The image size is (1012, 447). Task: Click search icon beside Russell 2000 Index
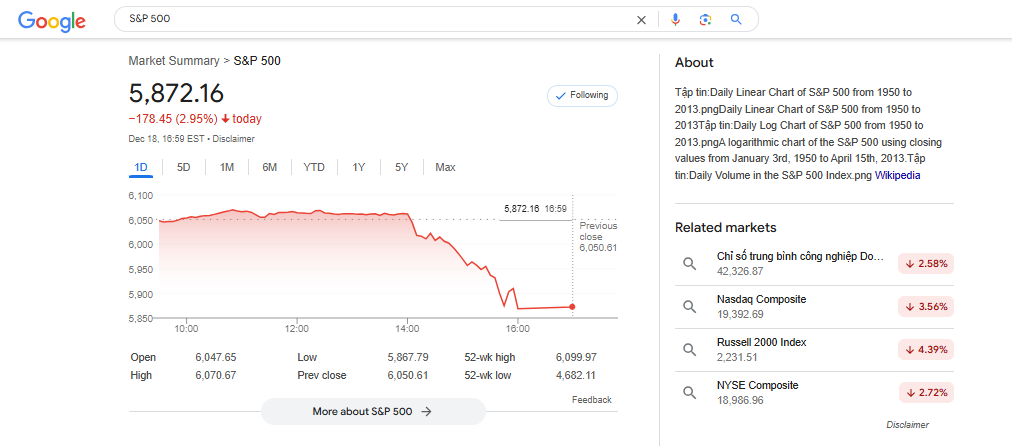click(x=689, y=349)
